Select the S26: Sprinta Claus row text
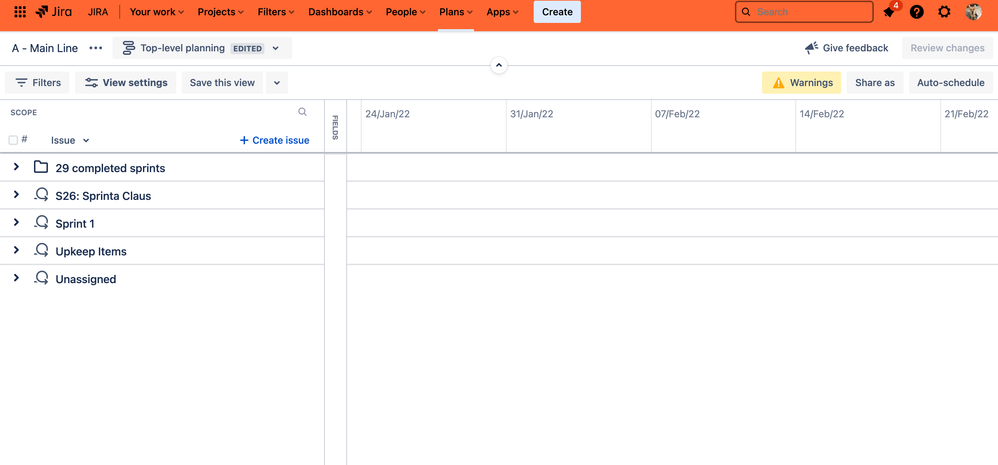This screenshot has height=465, width=998. point(103,196)
